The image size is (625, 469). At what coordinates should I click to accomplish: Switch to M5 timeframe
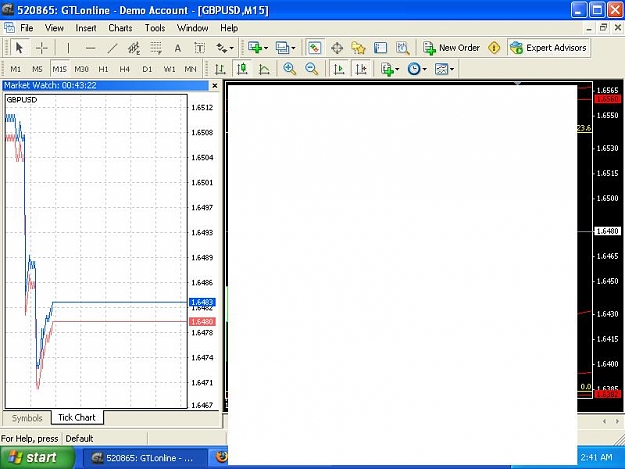point(37,69)
